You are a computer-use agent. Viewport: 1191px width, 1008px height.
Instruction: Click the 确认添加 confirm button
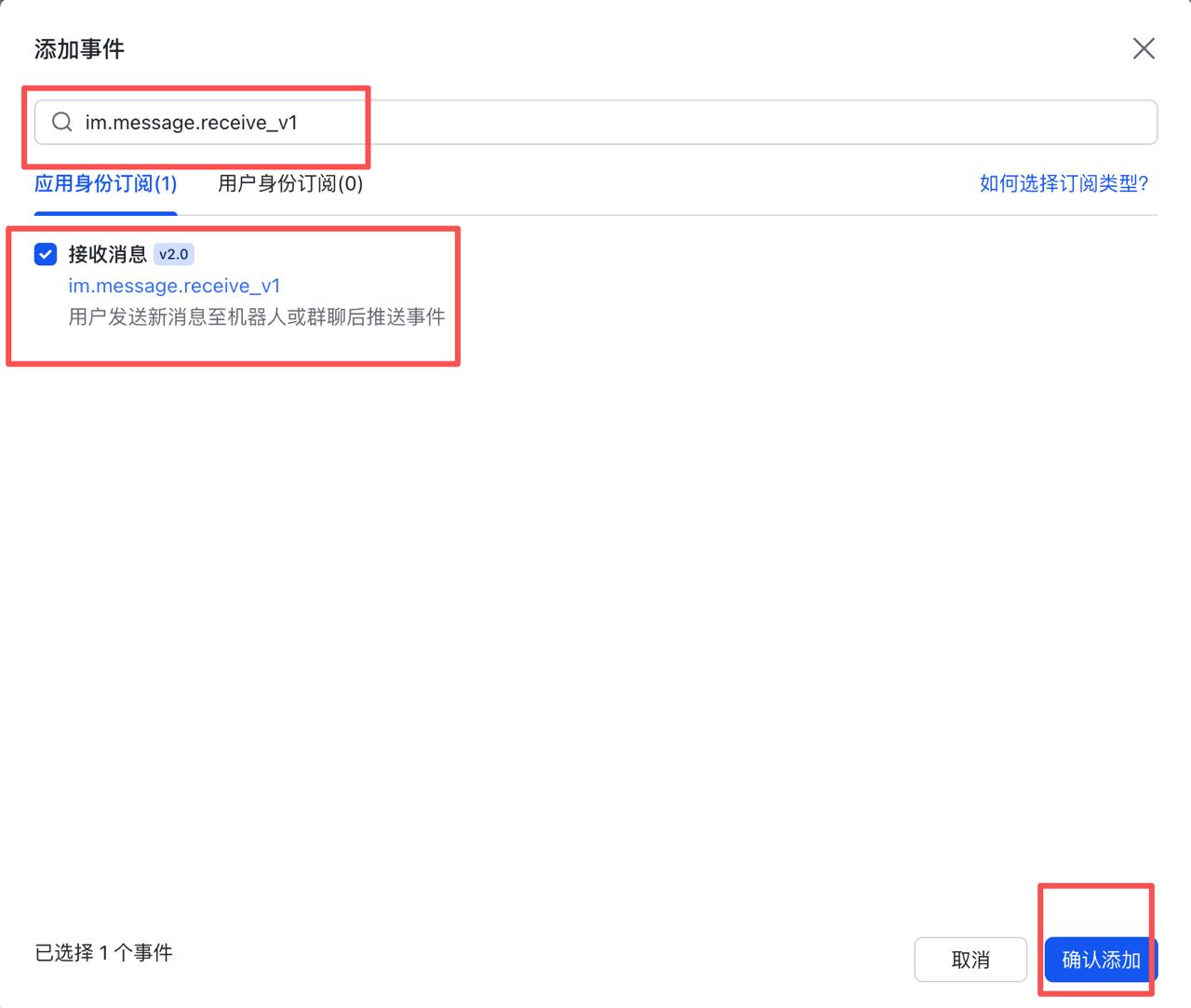click(x=1099, y=959)
